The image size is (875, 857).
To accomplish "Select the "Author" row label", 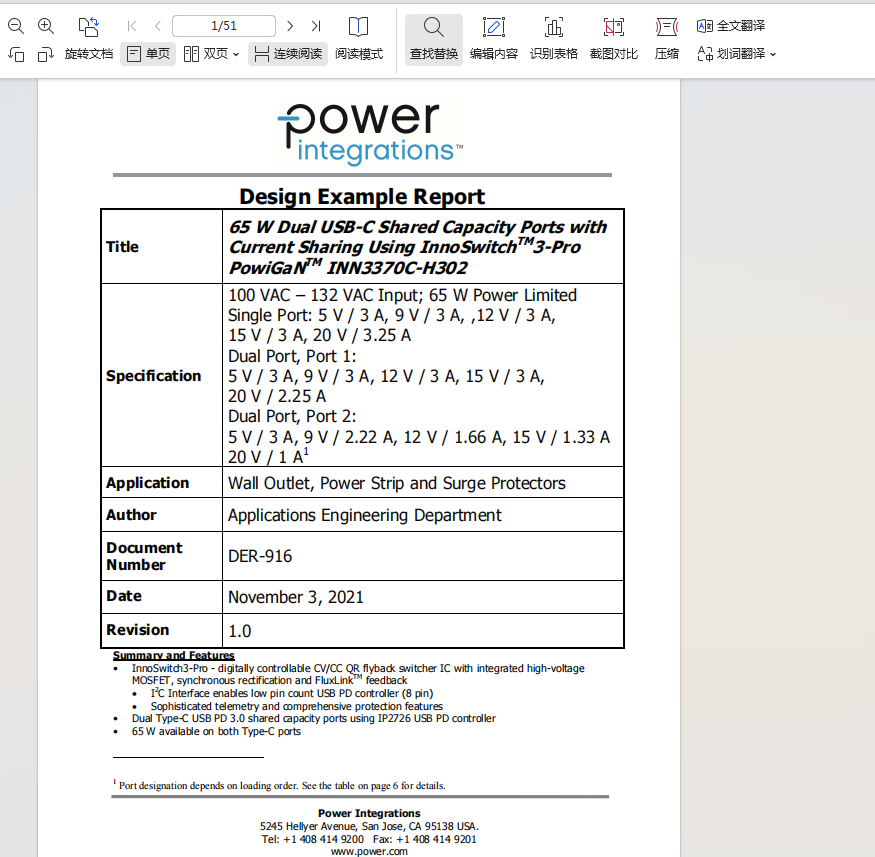I will point(131,514).
